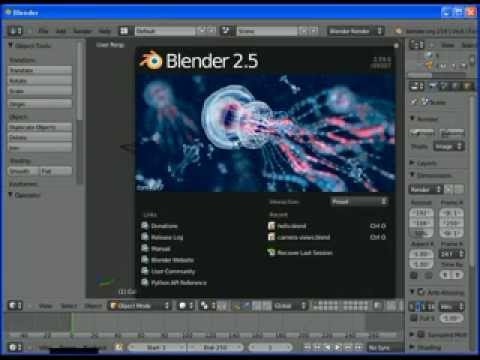Open the Render menu

pos(82,31)
